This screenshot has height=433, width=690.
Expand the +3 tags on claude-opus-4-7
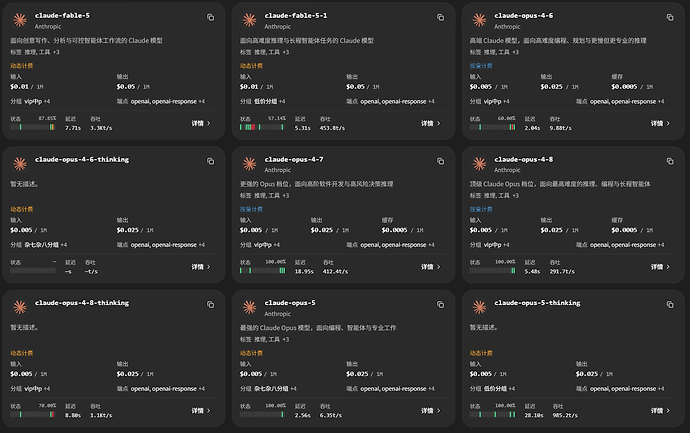pos(286,196)
